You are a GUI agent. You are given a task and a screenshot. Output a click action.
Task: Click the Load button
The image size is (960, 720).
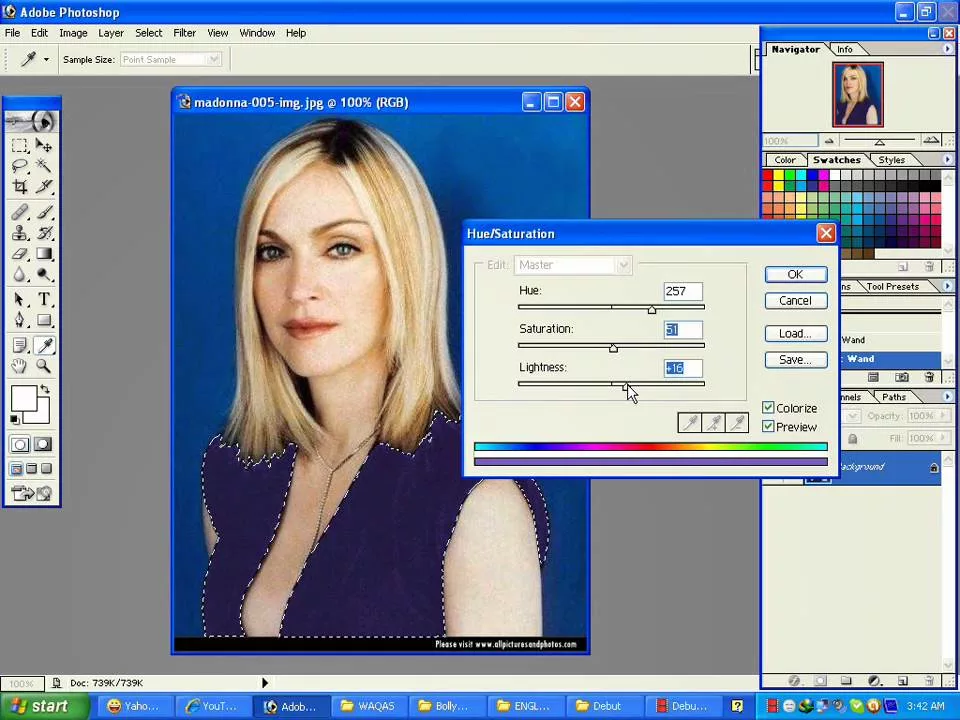[795, 333]
